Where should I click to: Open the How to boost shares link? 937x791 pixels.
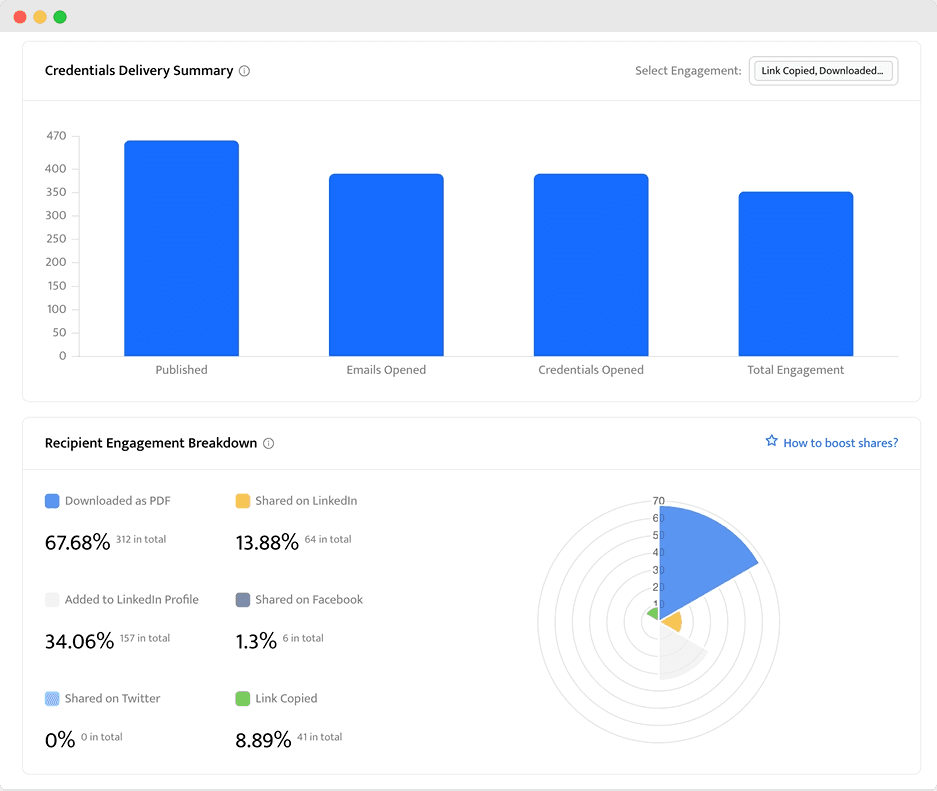click(x=840, y=443)
